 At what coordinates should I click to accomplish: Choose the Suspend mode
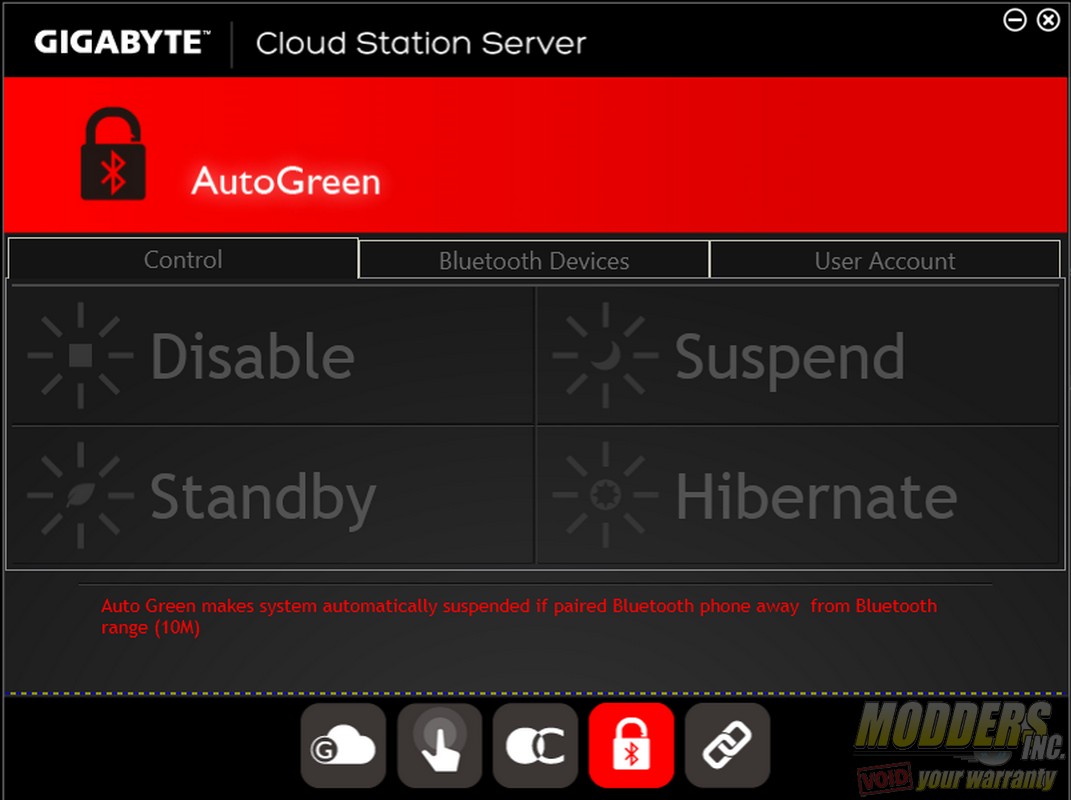(798, 355)
